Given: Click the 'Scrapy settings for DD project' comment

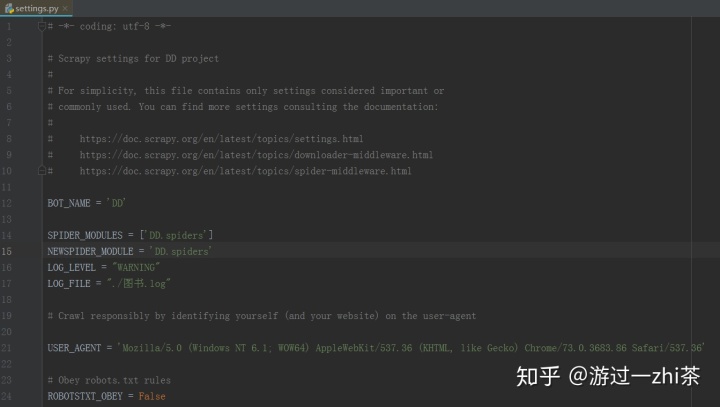Looking at the screenshot, I should coord(134,58).
